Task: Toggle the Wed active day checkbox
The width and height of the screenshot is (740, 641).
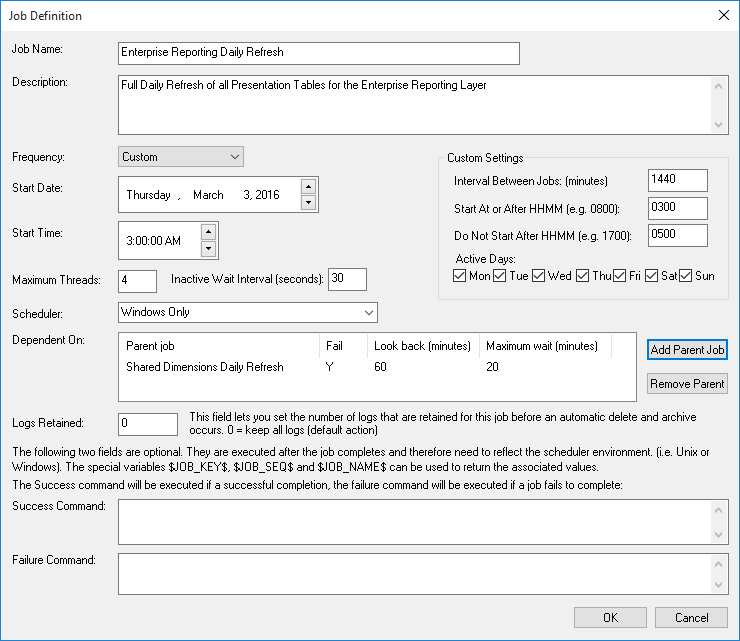Action: 538,276
